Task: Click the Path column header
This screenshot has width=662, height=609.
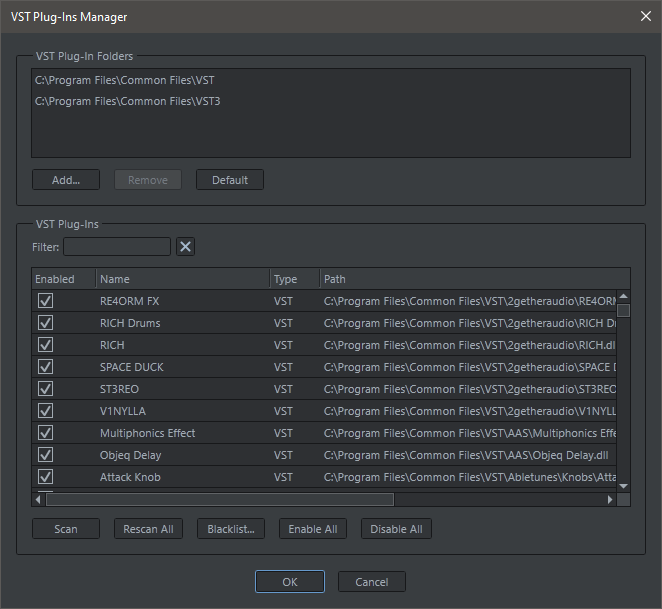Action: click(470, 279)
